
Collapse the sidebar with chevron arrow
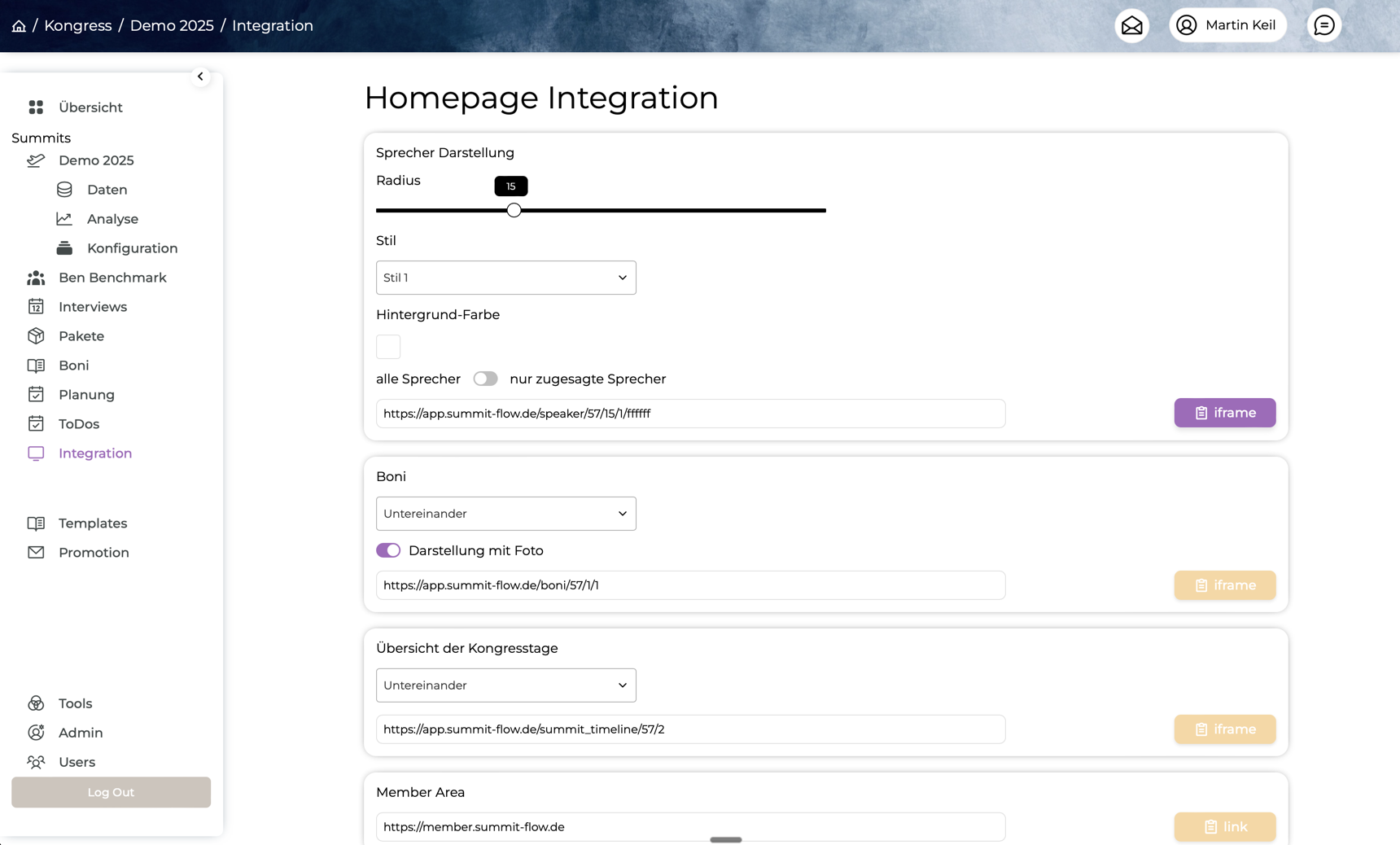(200, 77)
